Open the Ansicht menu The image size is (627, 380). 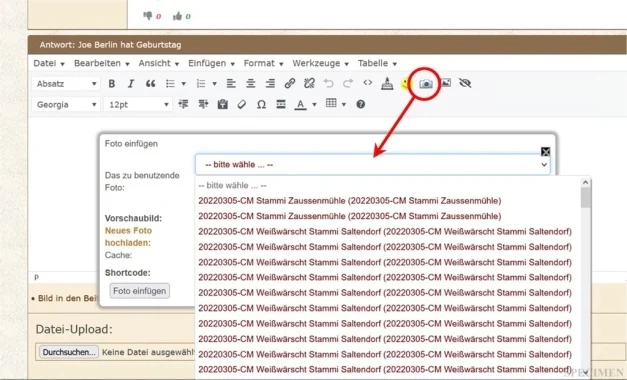click(x=159, y=63)
